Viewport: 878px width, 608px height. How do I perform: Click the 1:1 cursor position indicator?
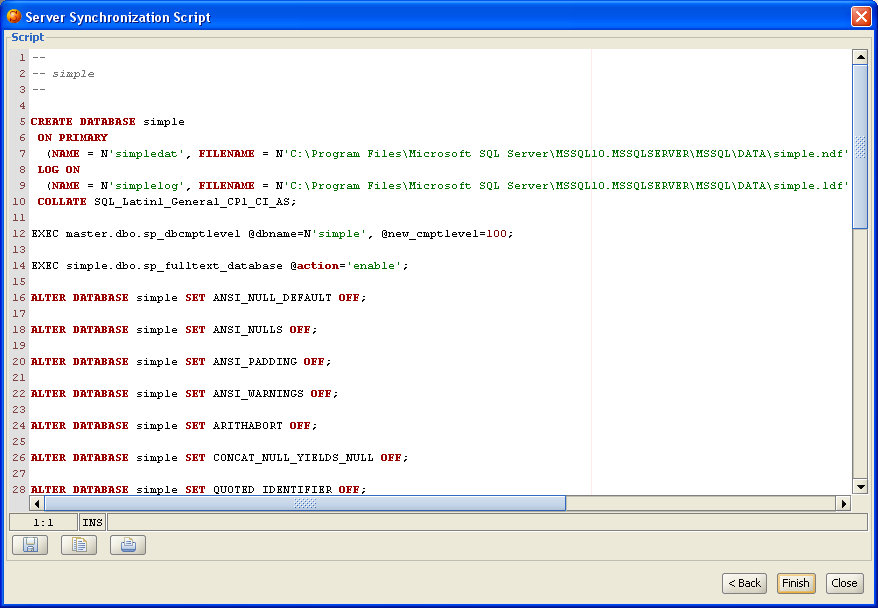pos(43,522)
